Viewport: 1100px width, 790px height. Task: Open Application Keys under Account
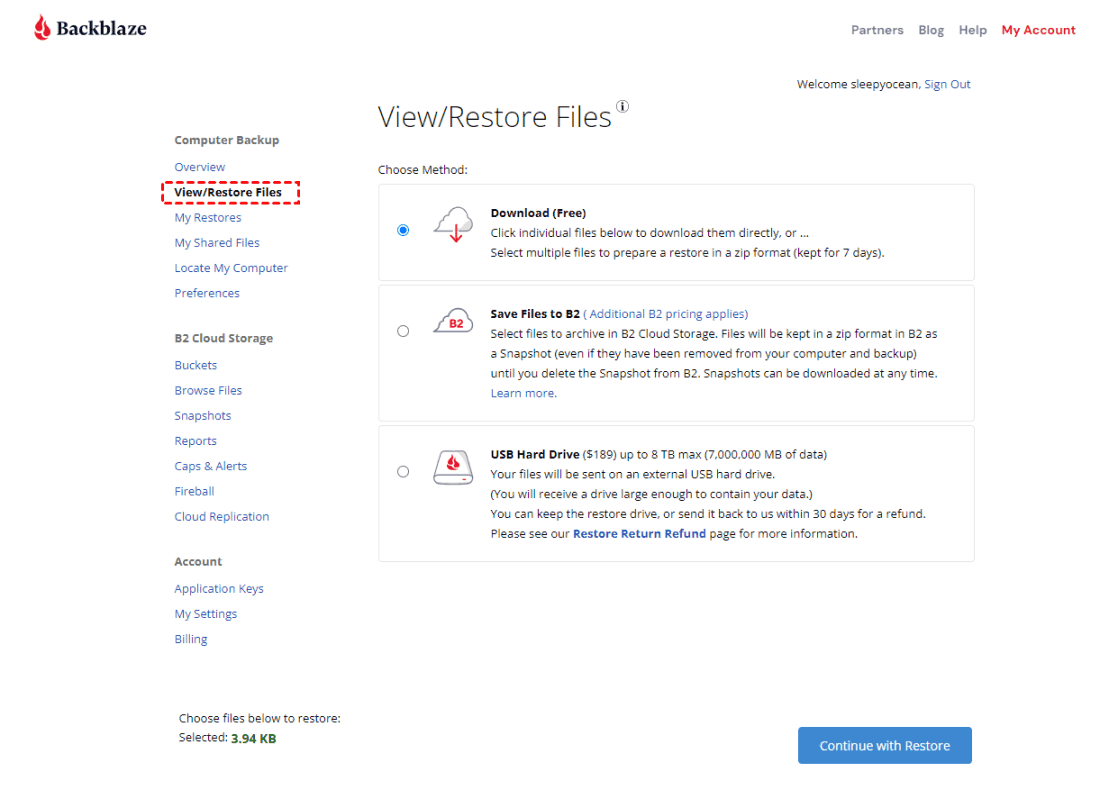219,589
